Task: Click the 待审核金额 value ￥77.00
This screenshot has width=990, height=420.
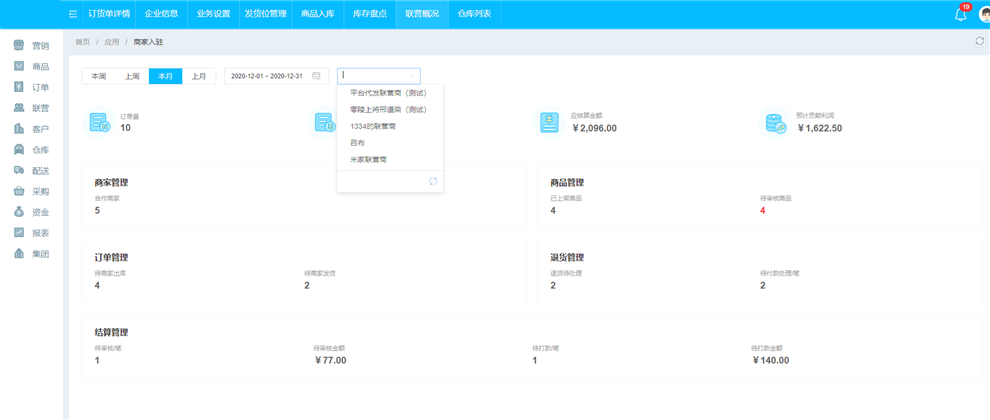Action: 330,361
